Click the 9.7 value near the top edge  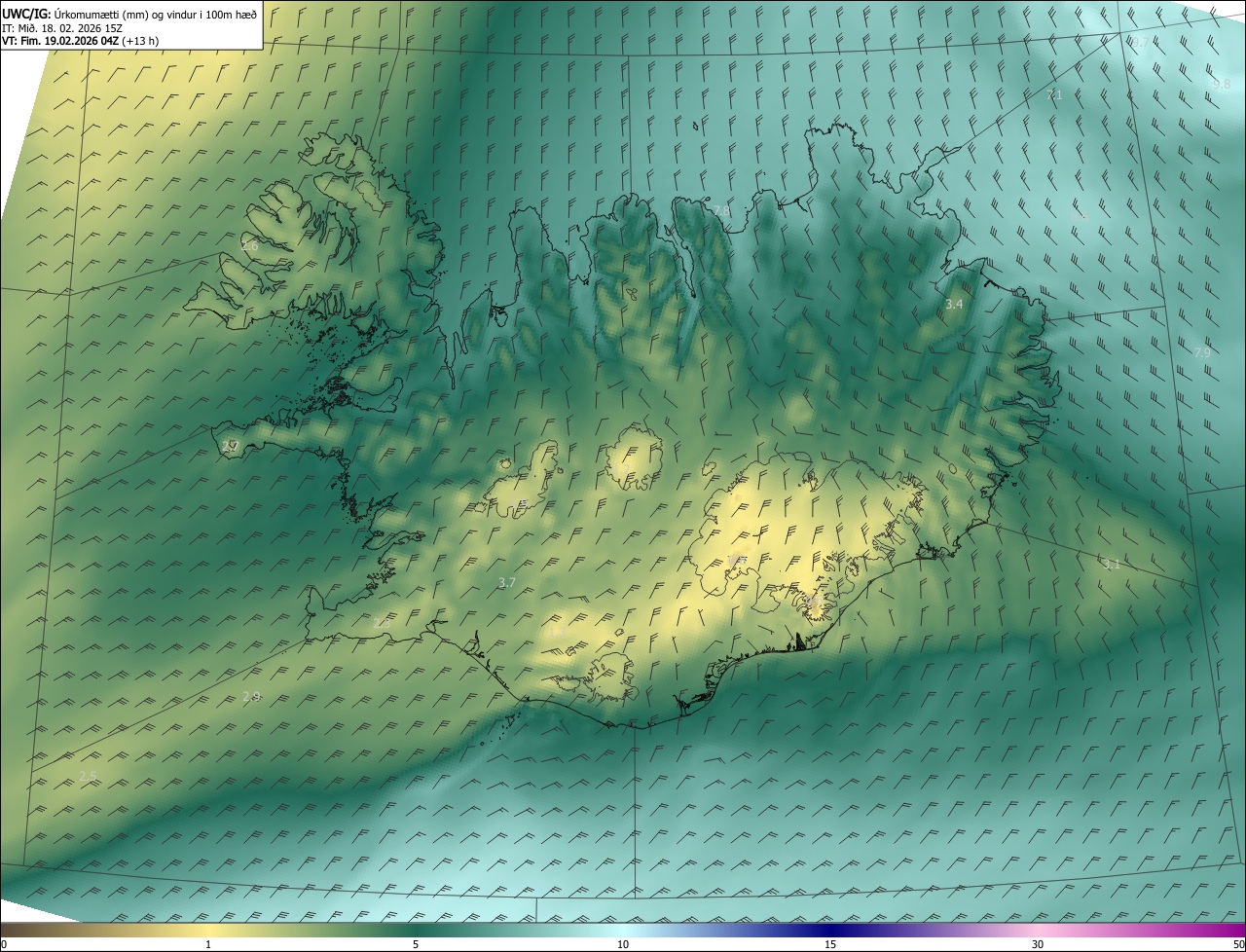pos(1140,42)
